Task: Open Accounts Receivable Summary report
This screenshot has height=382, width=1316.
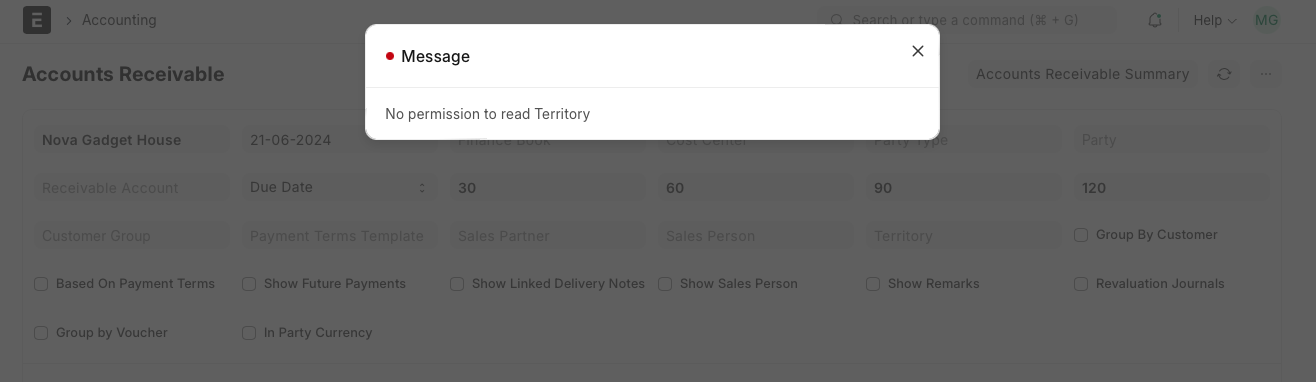Action: click(1082, 74)
